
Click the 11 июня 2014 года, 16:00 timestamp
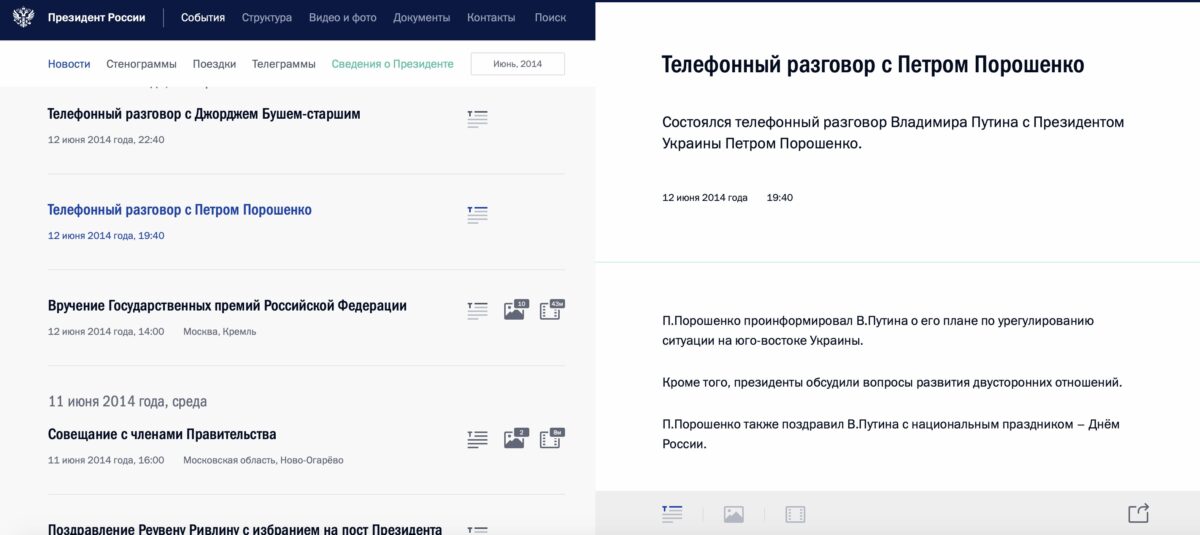[x=106, y=461]
